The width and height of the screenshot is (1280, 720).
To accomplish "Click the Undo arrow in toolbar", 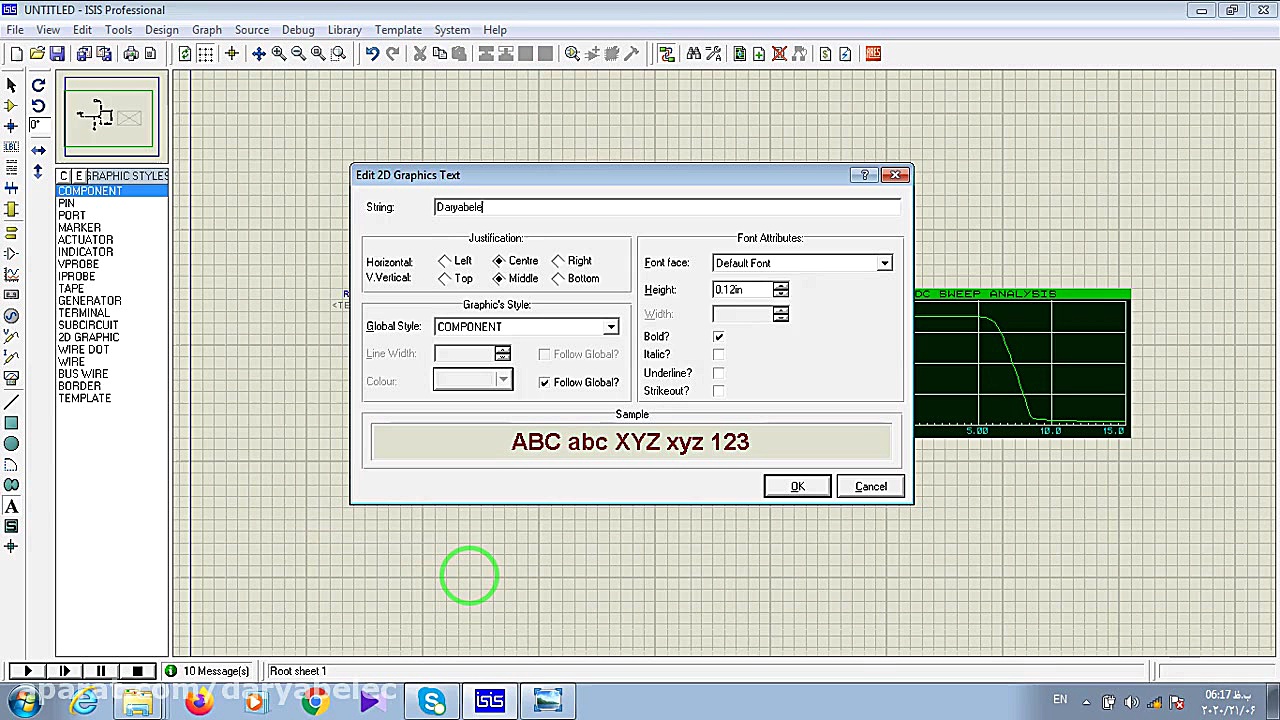I will click(372, 54).
